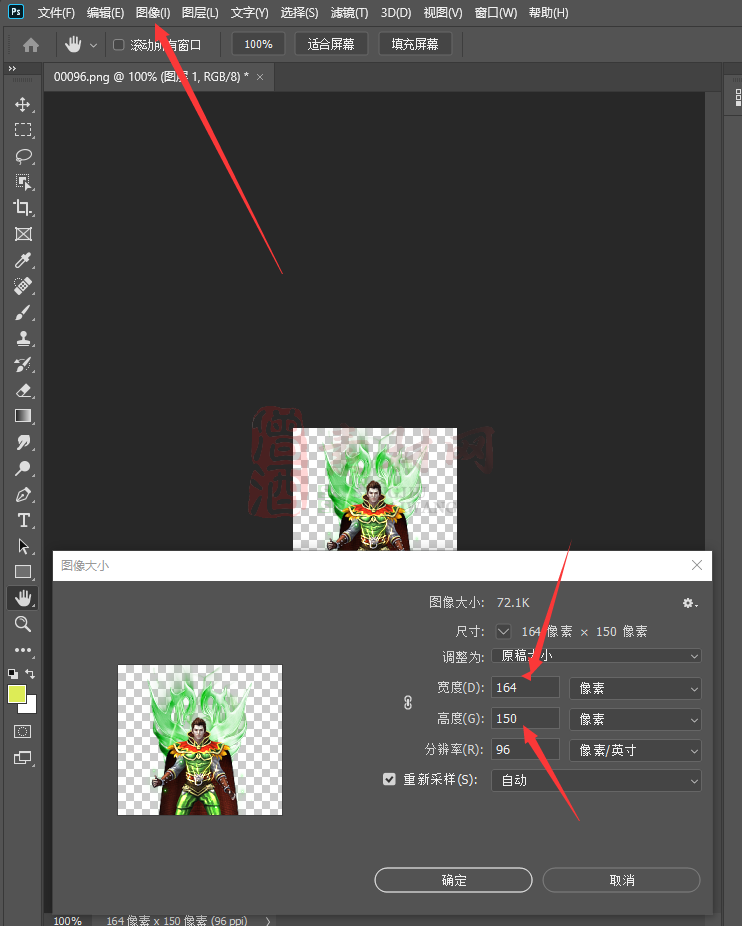Viewport: 742px width, 926px height.
Task: Select the Hand tool in toolbar
Action: (x=23, y=598)
